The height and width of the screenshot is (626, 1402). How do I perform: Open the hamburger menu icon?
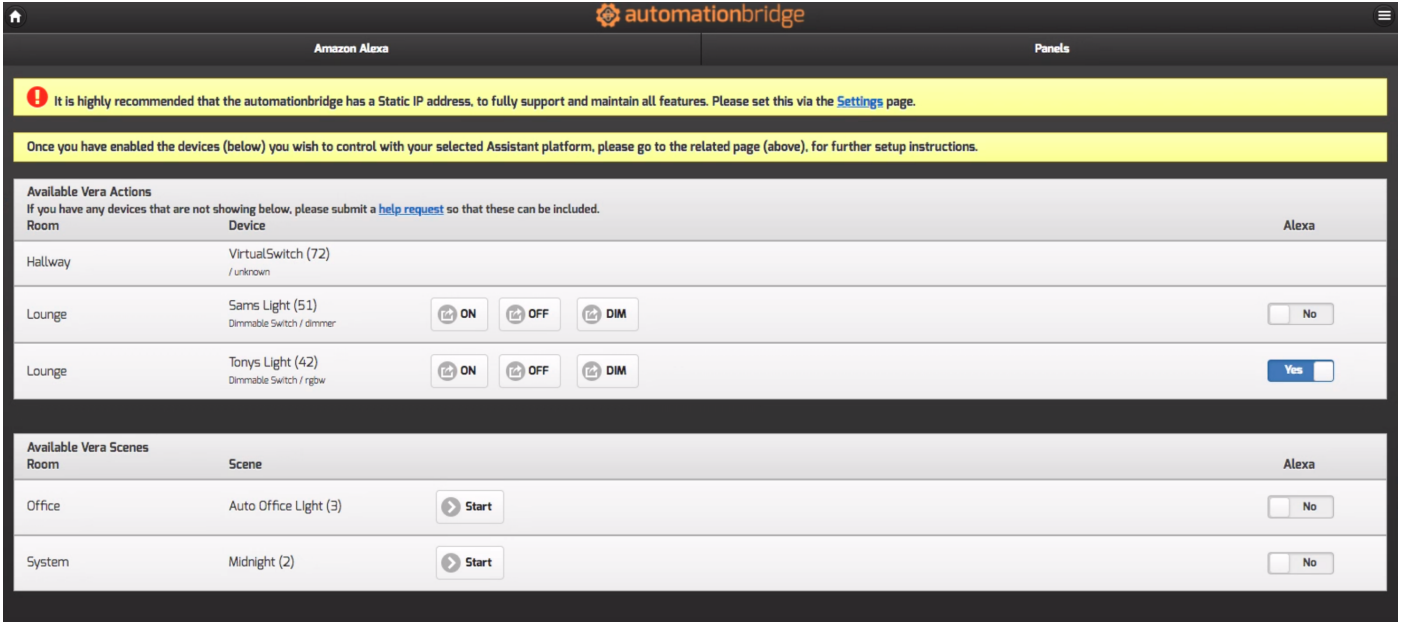tap(1384, 16)
